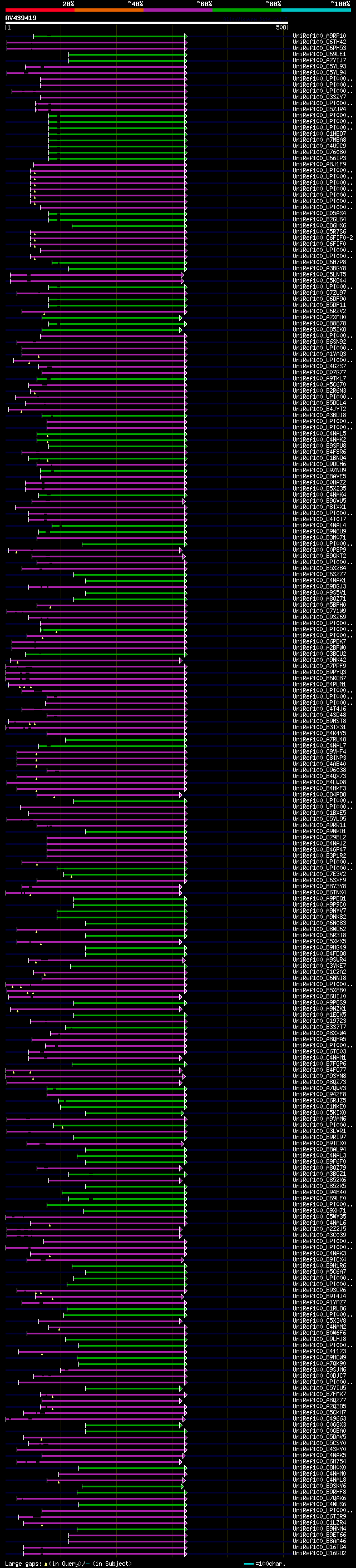
Task: Click hit label UniRef100_B2GU64
Action: click(x=319, y=220)
